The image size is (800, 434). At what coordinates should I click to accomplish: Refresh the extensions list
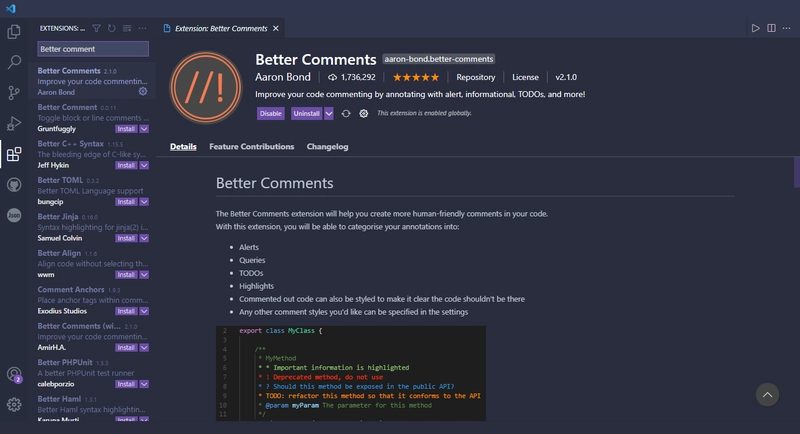pyautogui.click(x=111, y=29)
